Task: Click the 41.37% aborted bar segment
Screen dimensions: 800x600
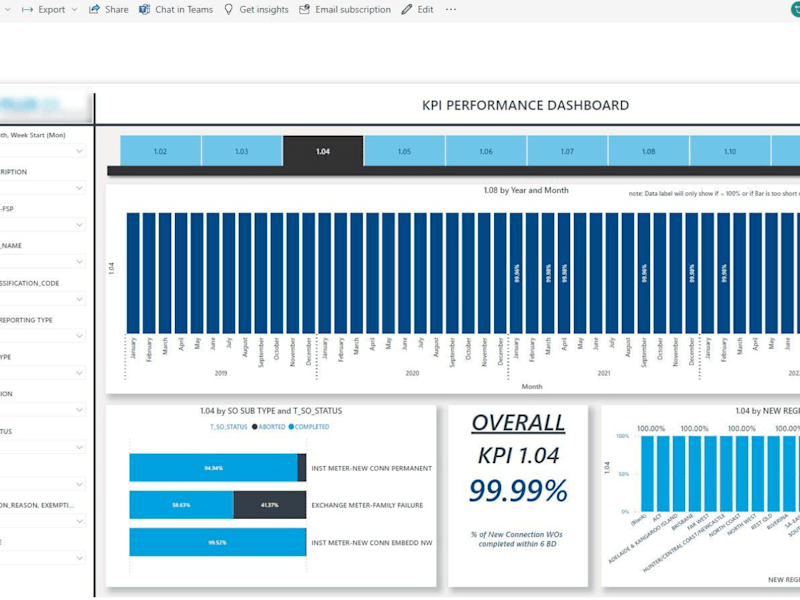Action: coord(270,505)
